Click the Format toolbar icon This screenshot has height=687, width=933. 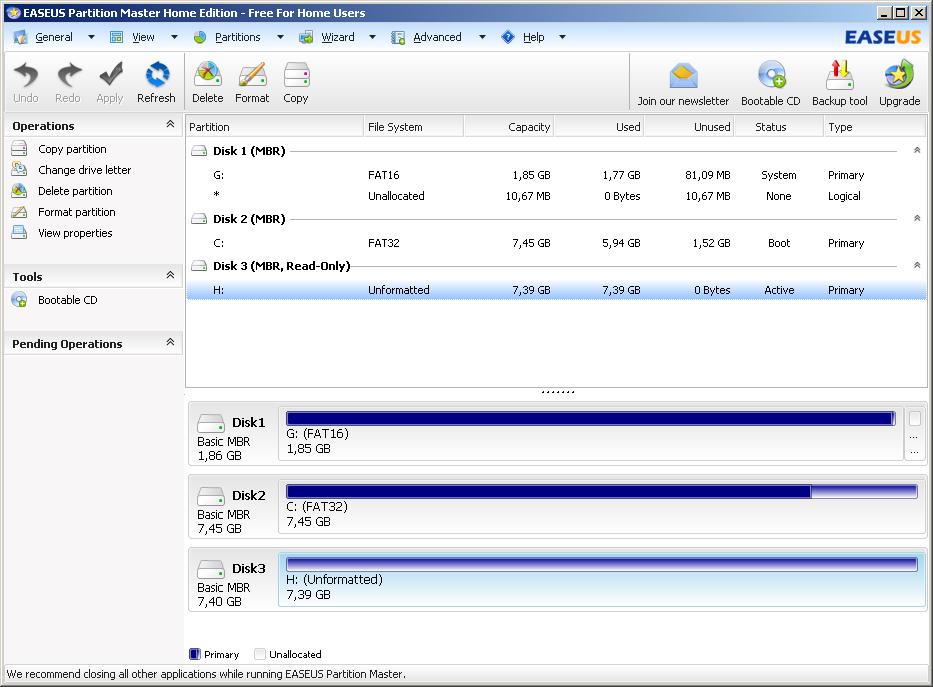pos(252,75)
